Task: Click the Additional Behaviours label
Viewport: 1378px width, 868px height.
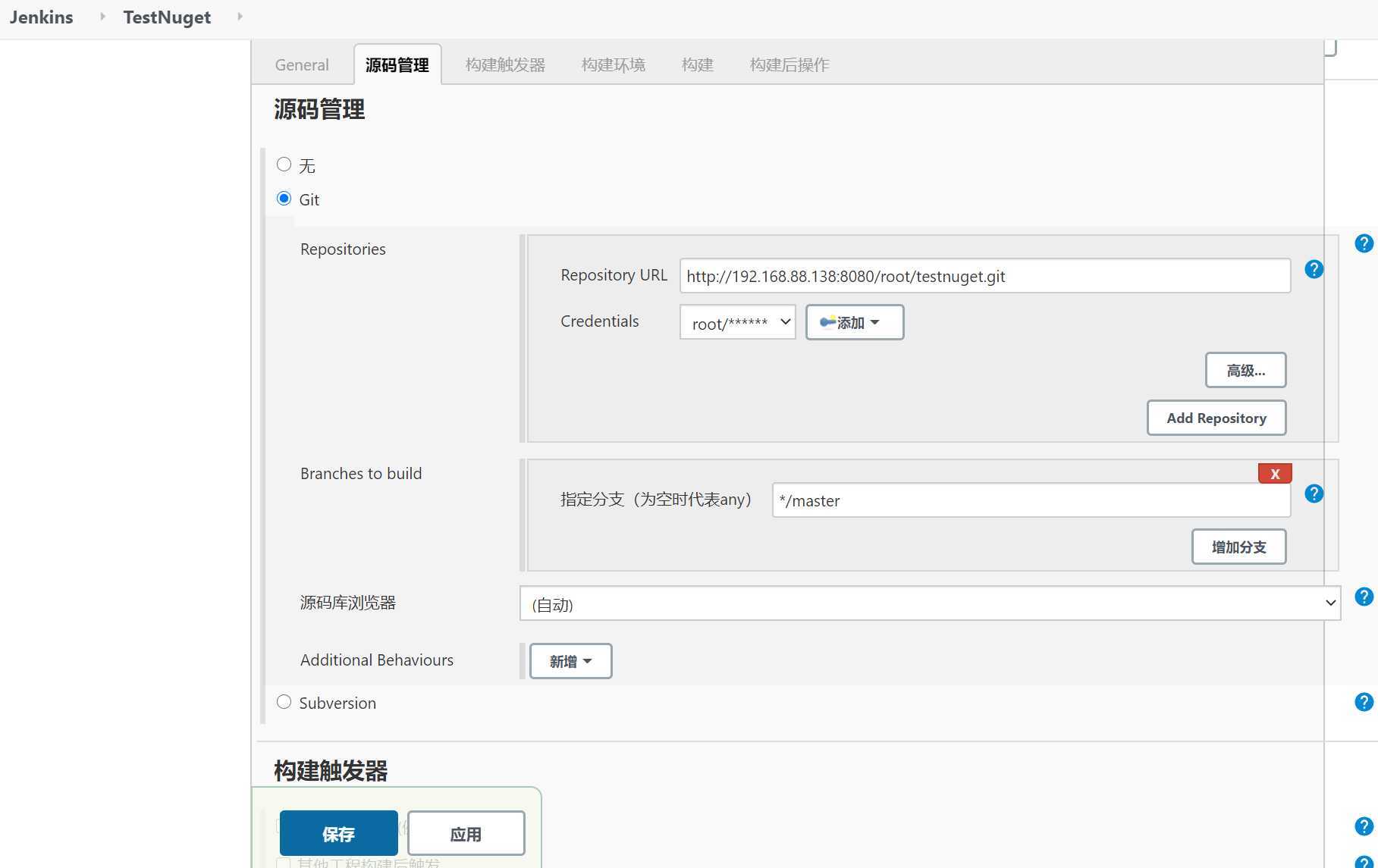Action: [x=377, y=660]
